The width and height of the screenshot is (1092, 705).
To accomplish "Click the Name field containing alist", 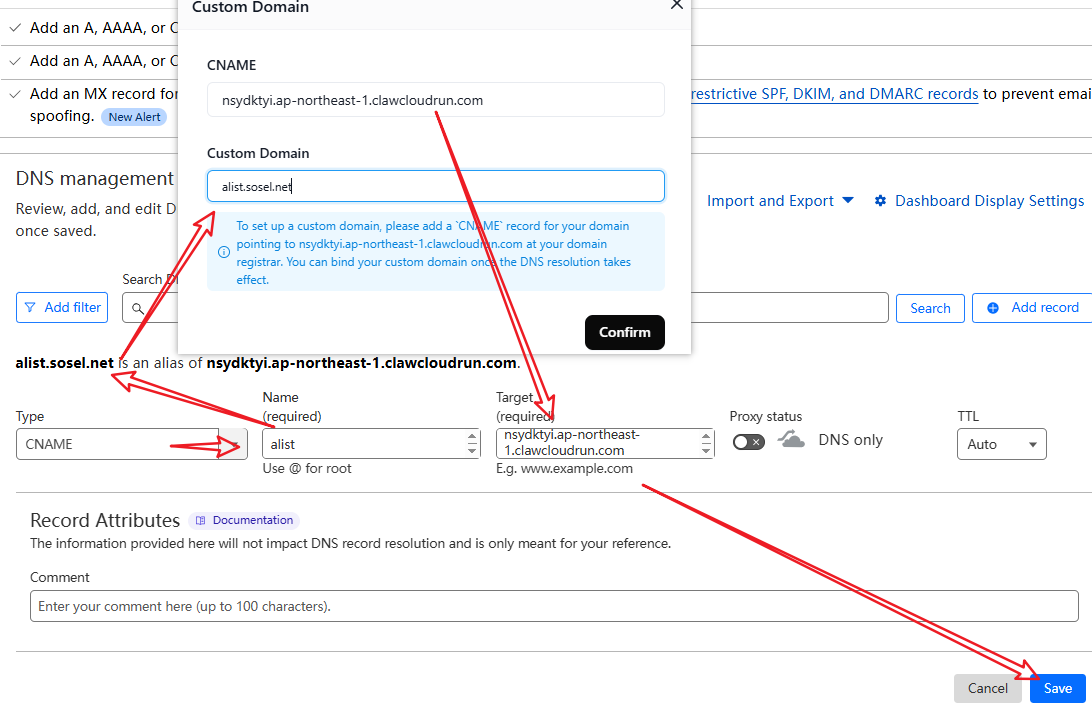I will point(370,444).
